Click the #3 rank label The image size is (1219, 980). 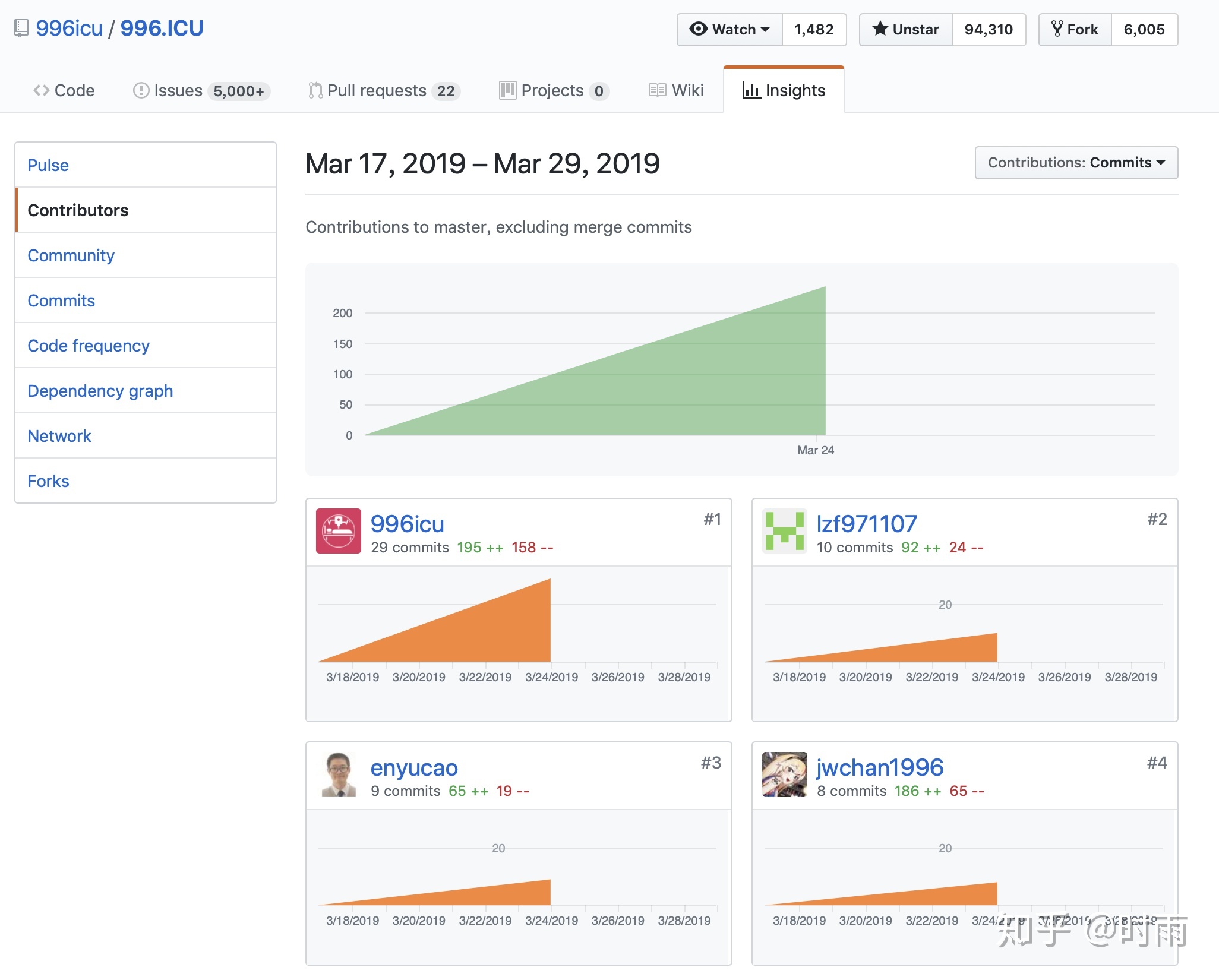(x=711, y=763)
